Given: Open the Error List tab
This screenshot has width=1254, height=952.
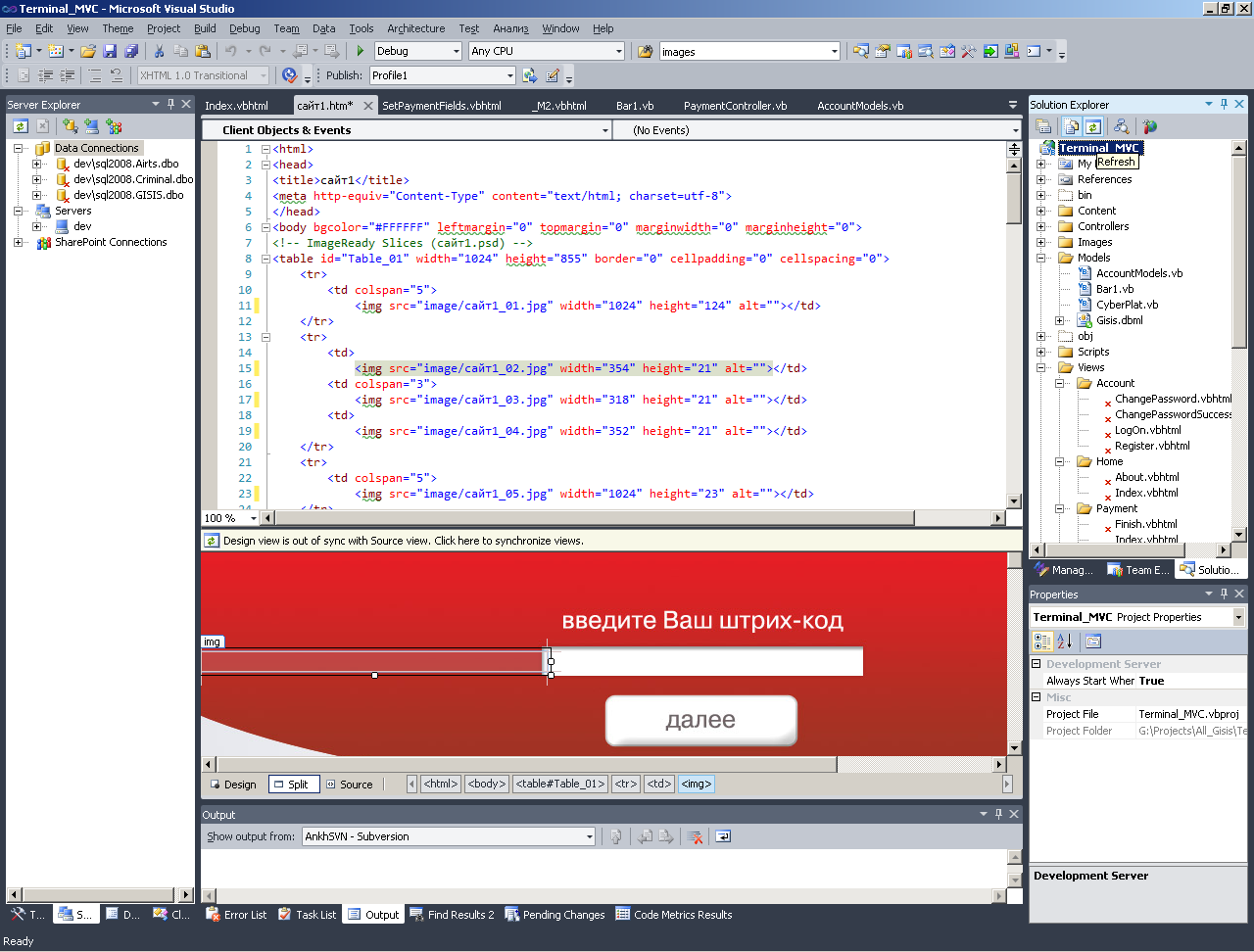Looking at the screenshot, I should click(236, 915).
